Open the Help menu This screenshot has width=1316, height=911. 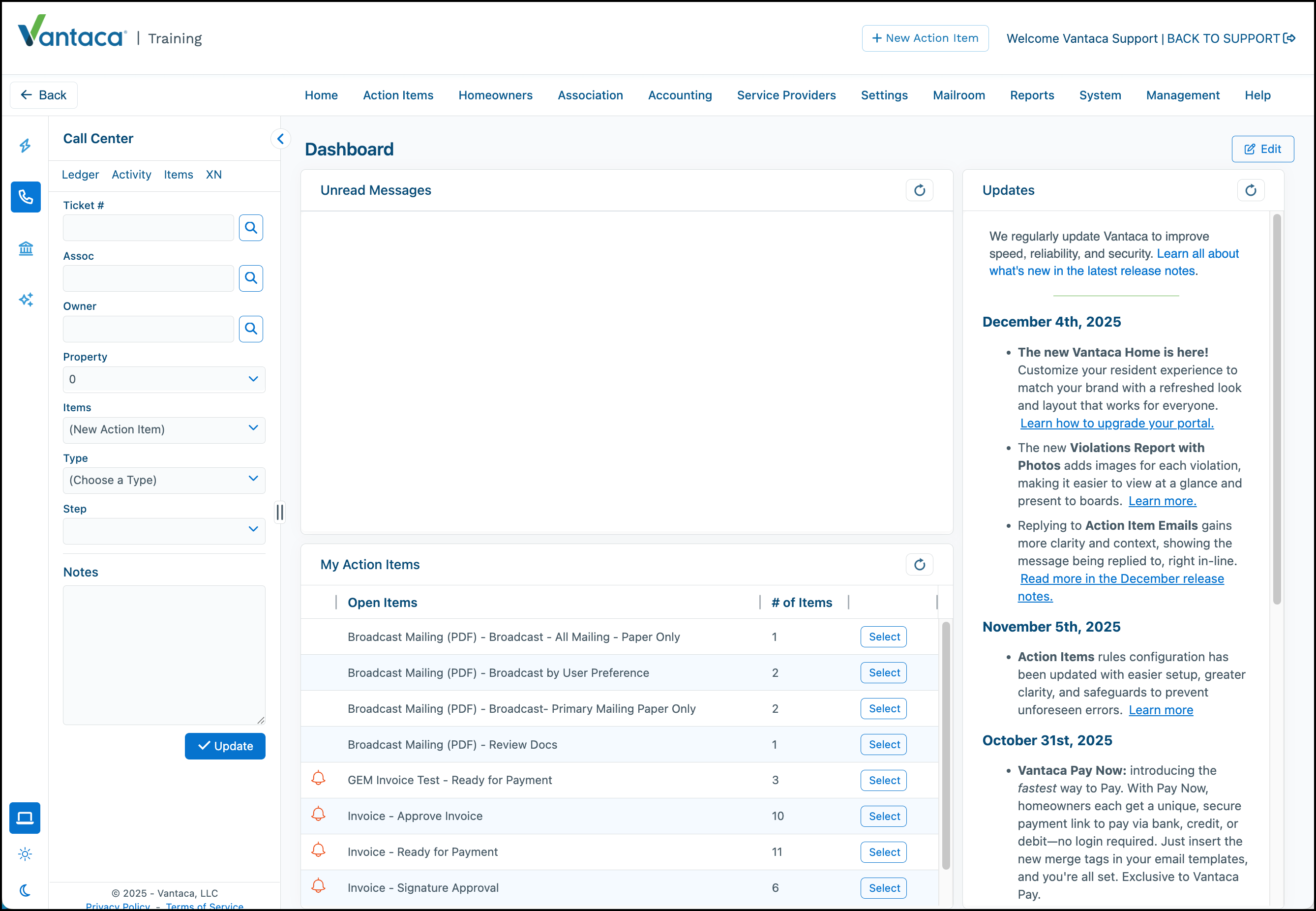(x=1257, y=95)
